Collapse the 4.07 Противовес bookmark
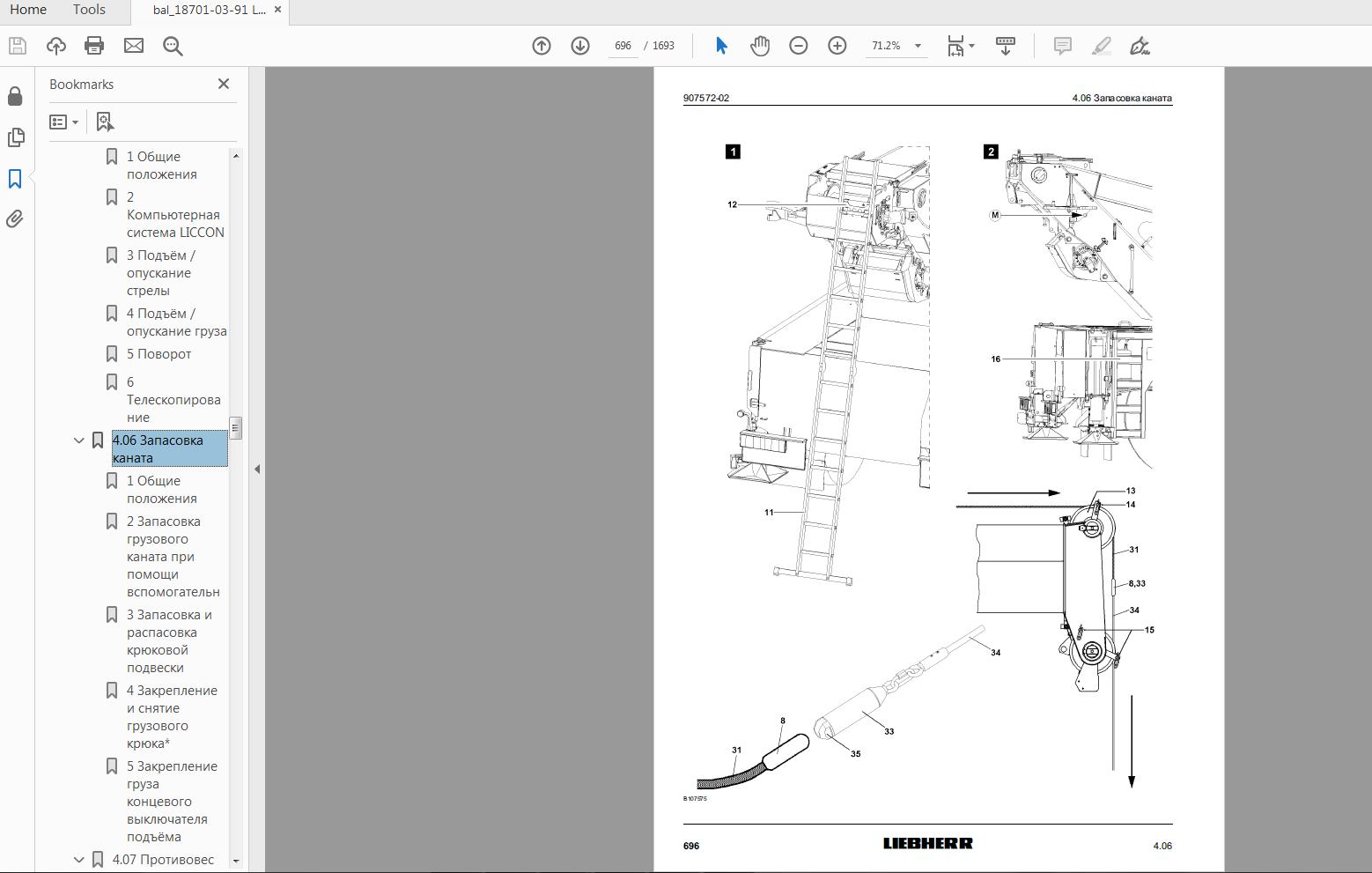The width and height of the screenshot is (1372, 873). pyautogui.click(x=79, y=860)
